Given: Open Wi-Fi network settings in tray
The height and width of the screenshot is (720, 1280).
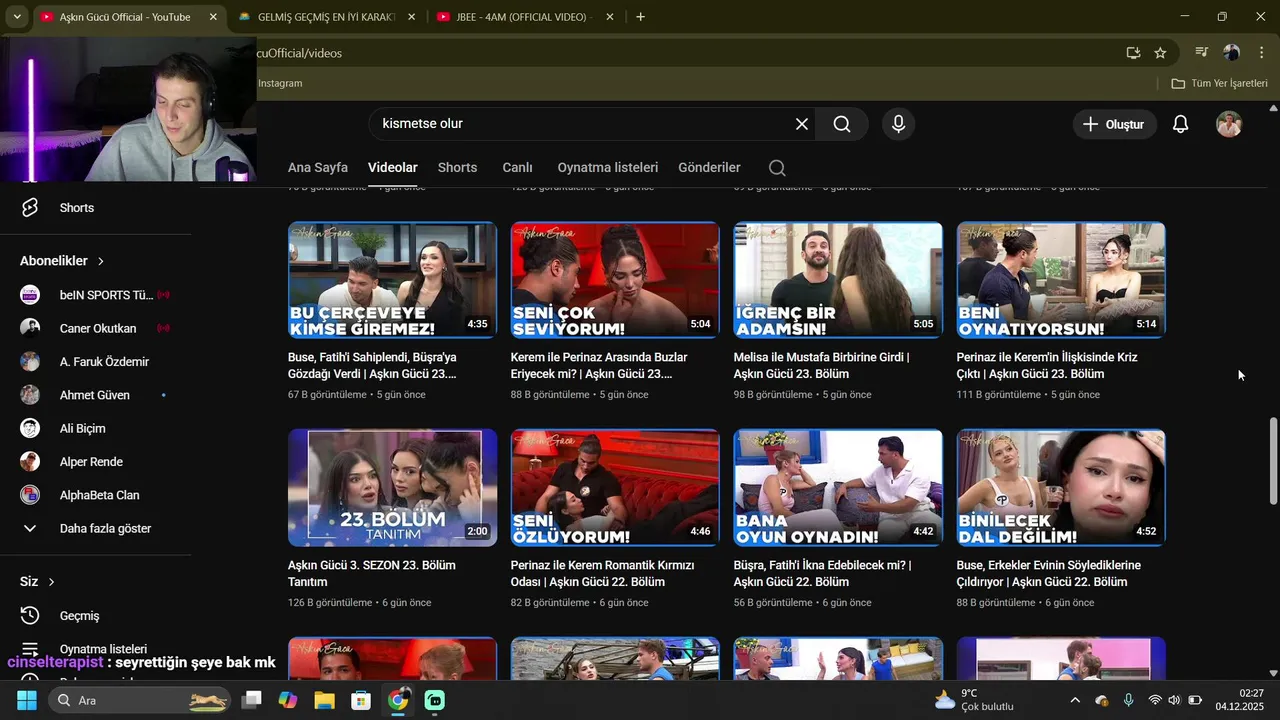Looking at the screenshot, I should point(1155,700).
